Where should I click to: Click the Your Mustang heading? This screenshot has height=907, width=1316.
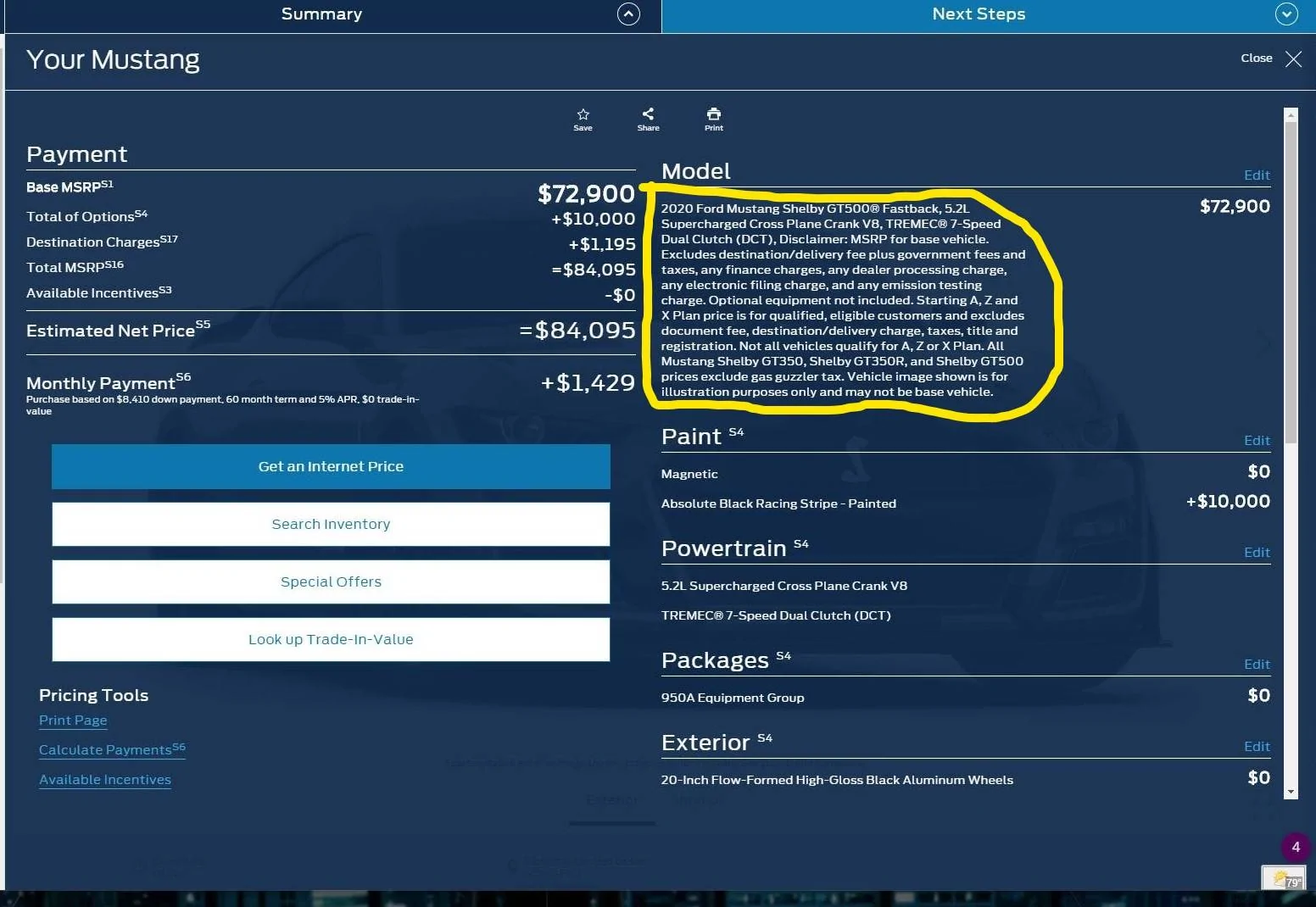(113, 60)
